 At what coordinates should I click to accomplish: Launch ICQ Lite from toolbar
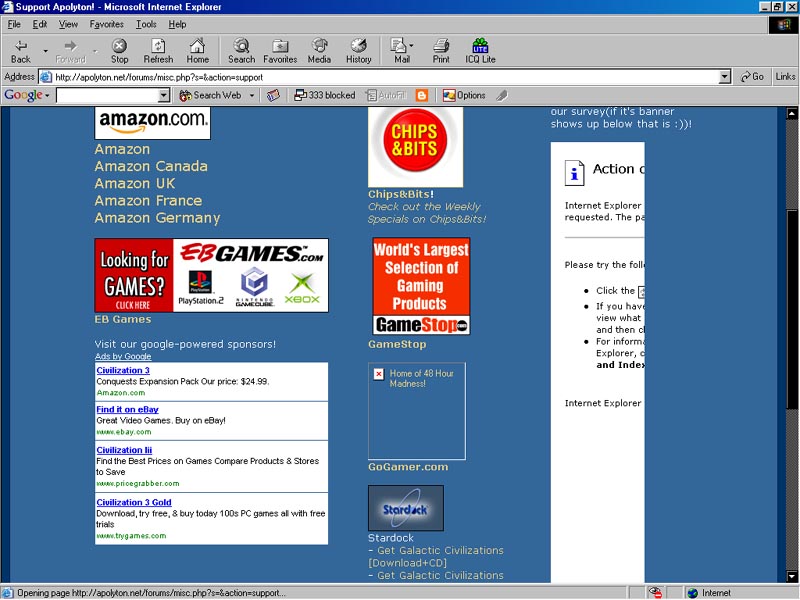[x=480, y=51]
